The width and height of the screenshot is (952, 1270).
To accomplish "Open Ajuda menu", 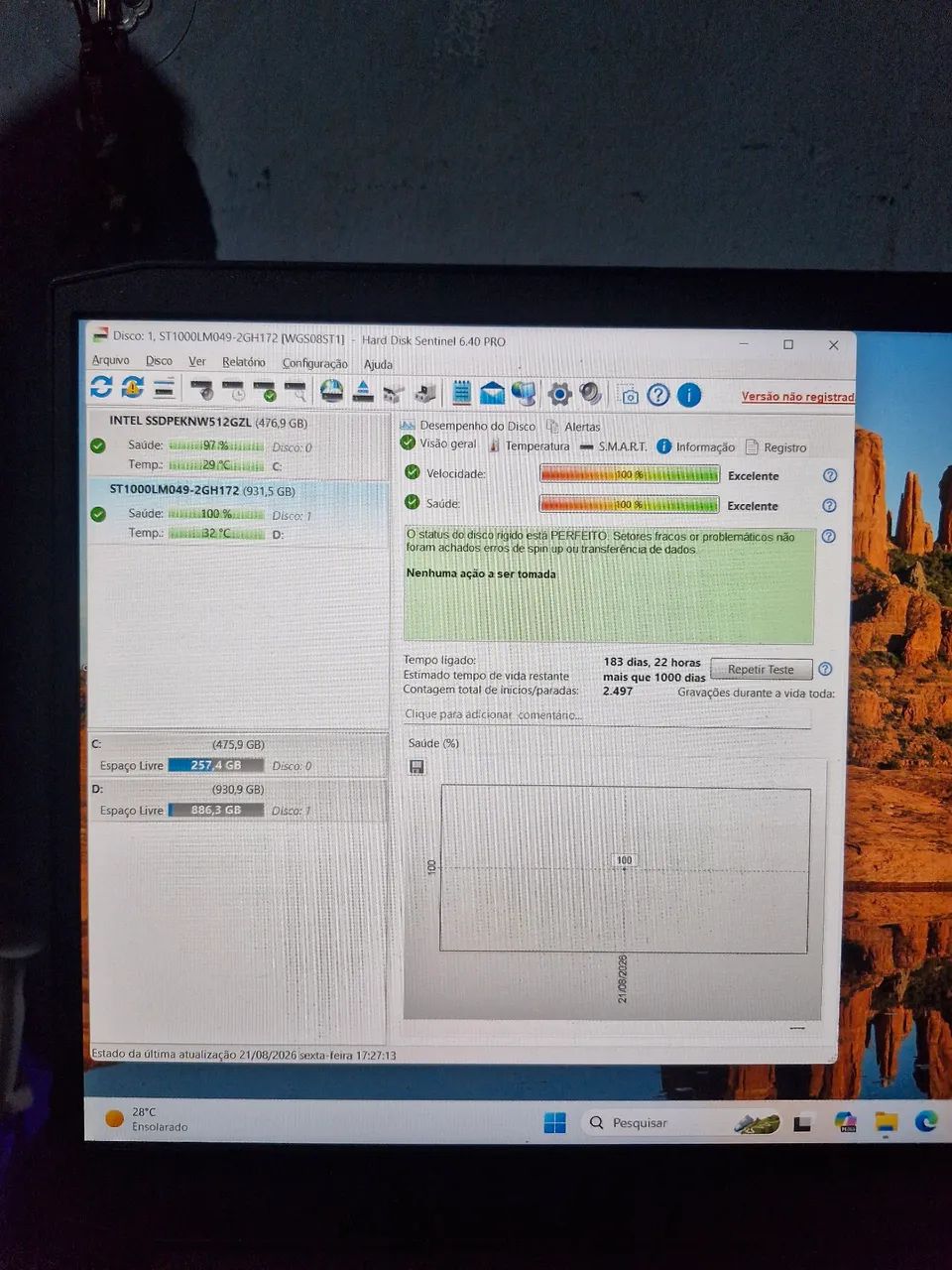I will tap(378, 365).
